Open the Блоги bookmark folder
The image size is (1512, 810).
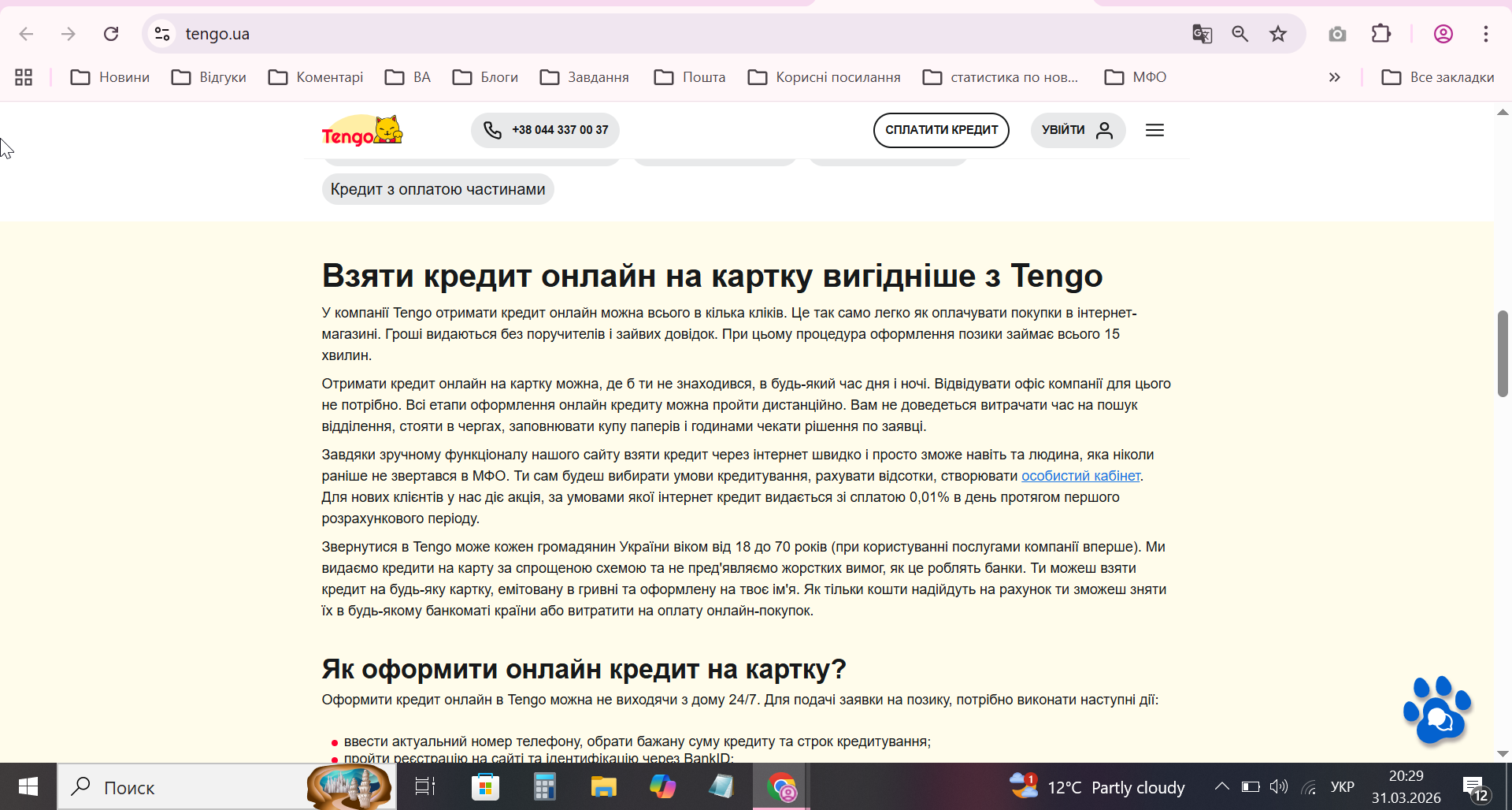485,77
